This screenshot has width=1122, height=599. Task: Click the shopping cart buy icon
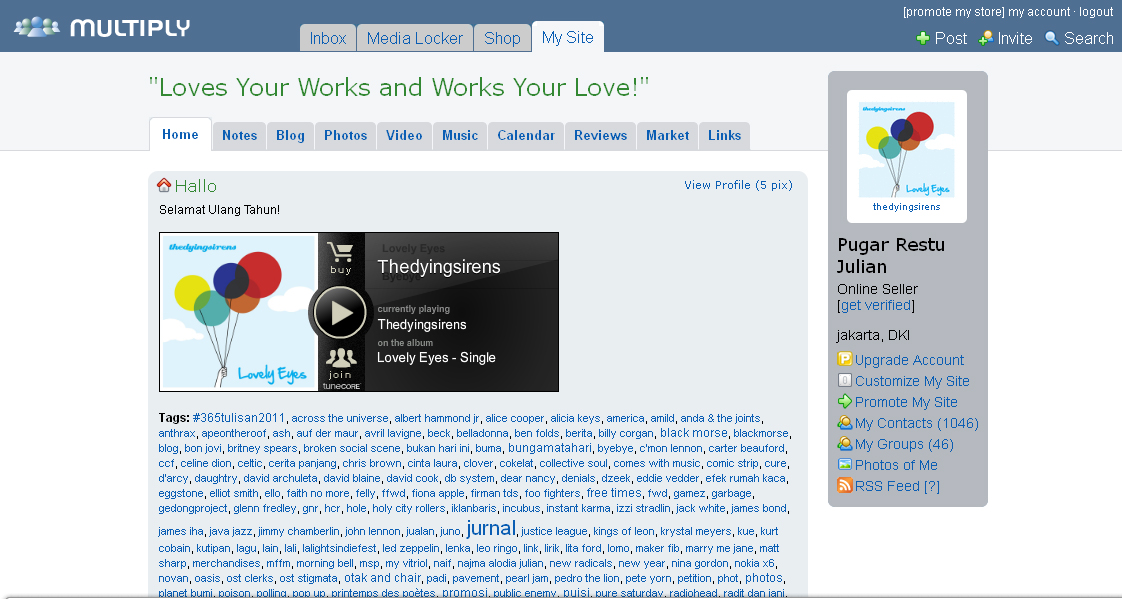(341, 253)
